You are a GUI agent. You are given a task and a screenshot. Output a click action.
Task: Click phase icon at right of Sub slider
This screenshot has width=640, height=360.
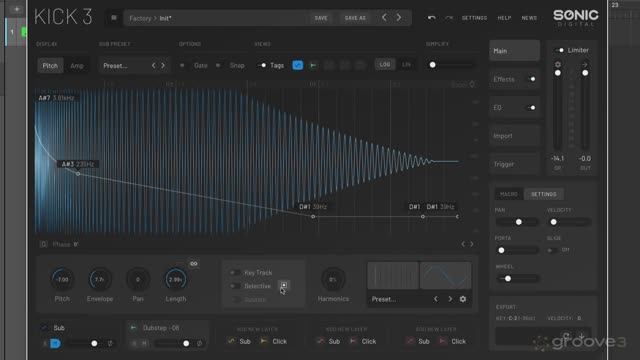pyautogui.click(x=110, y=344)
